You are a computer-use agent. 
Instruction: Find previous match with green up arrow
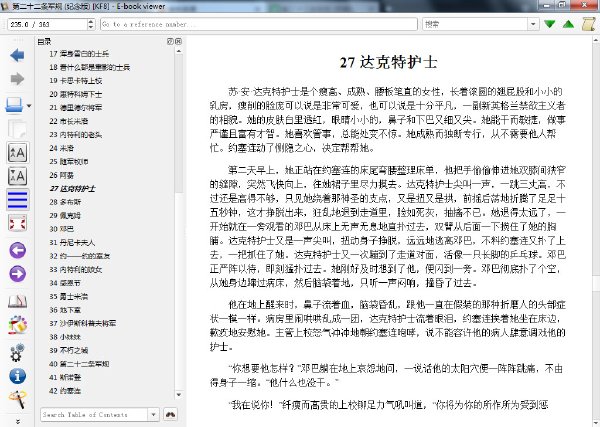[569, 24]
